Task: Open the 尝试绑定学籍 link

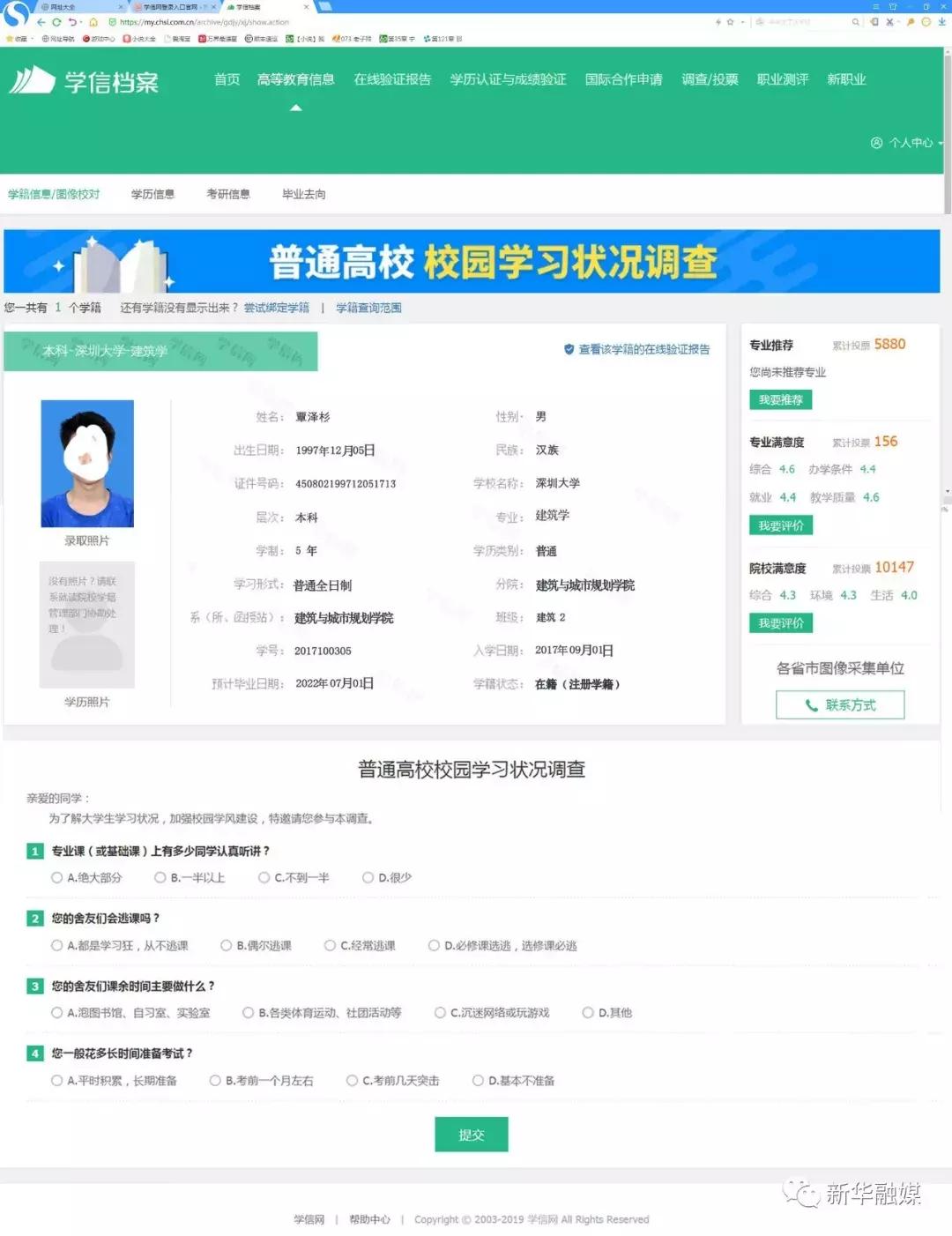Action: [277, 308]
